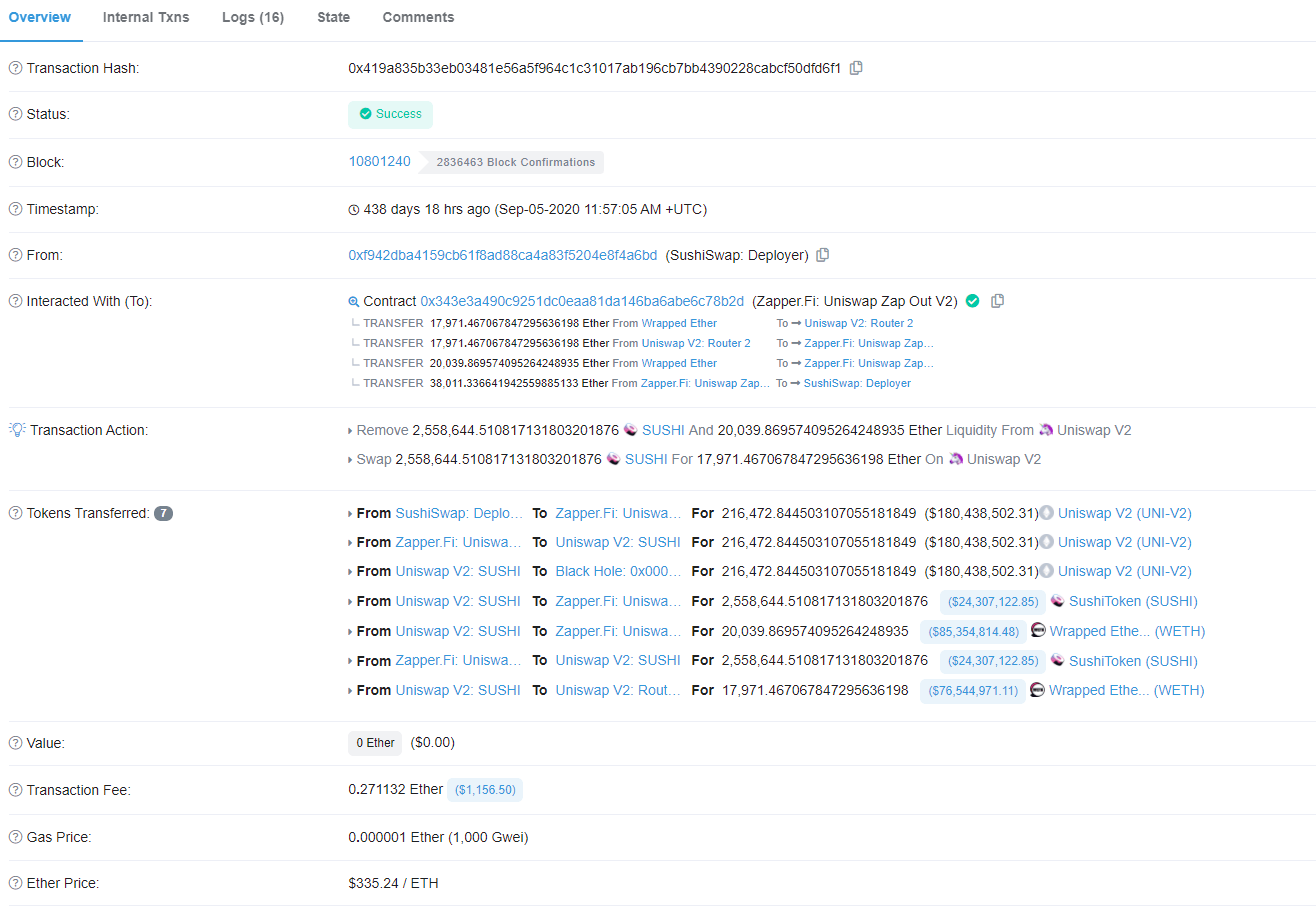Click the help icon beside Gas Price
Screen dimensions: 1316x907
(15, 837)
